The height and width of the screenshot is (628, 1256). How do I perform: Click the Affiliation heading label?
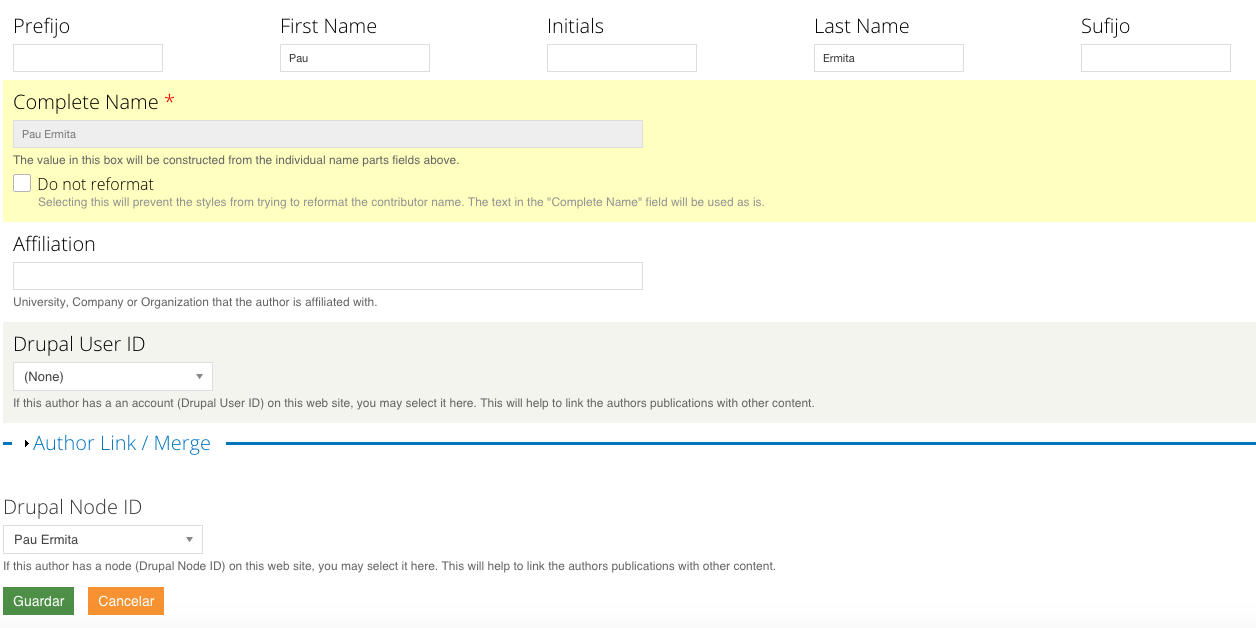coord(55,244)
